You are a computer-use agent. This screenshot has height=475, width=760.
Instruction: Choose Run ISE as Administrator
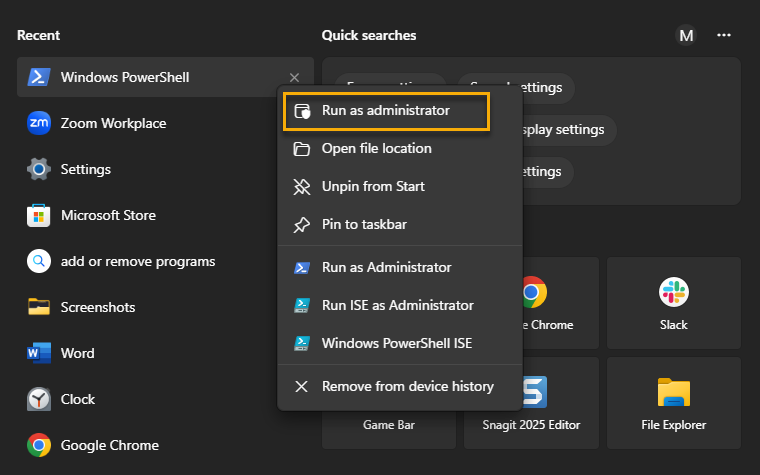[397, 305]
